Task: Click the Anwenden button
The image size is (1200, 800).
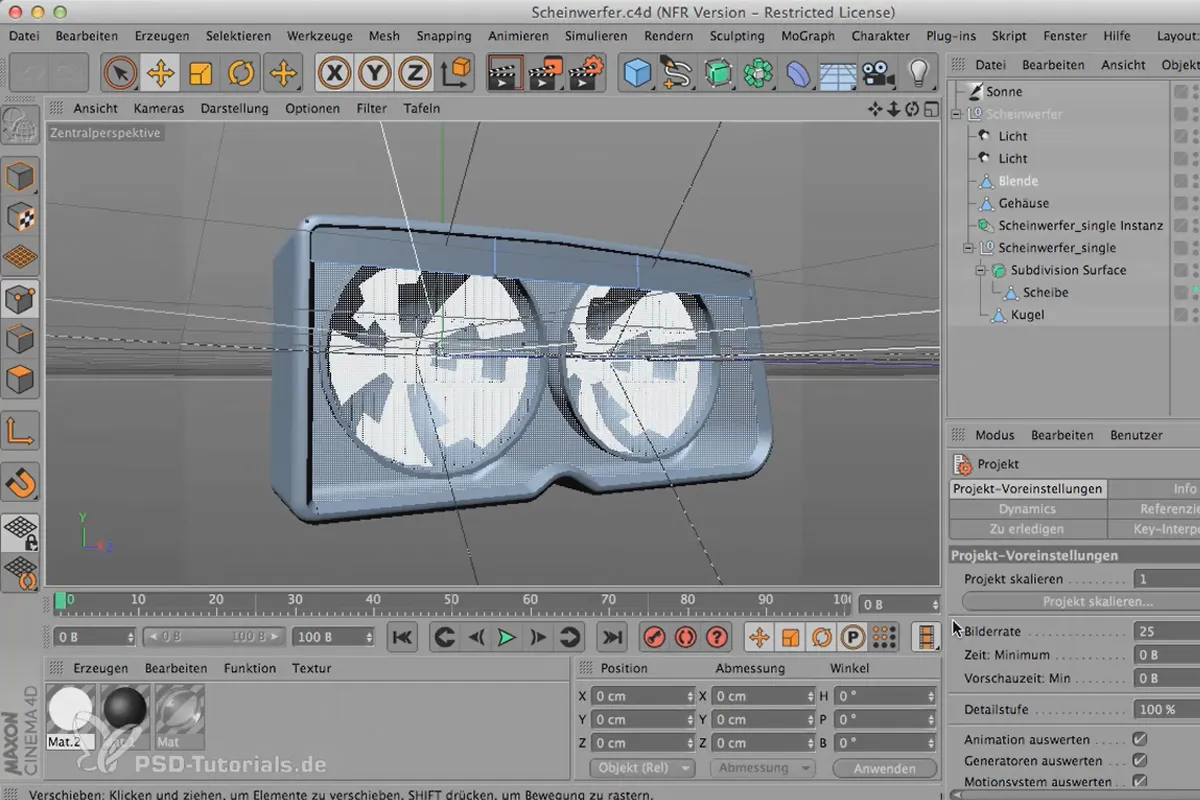Action: 885,769
